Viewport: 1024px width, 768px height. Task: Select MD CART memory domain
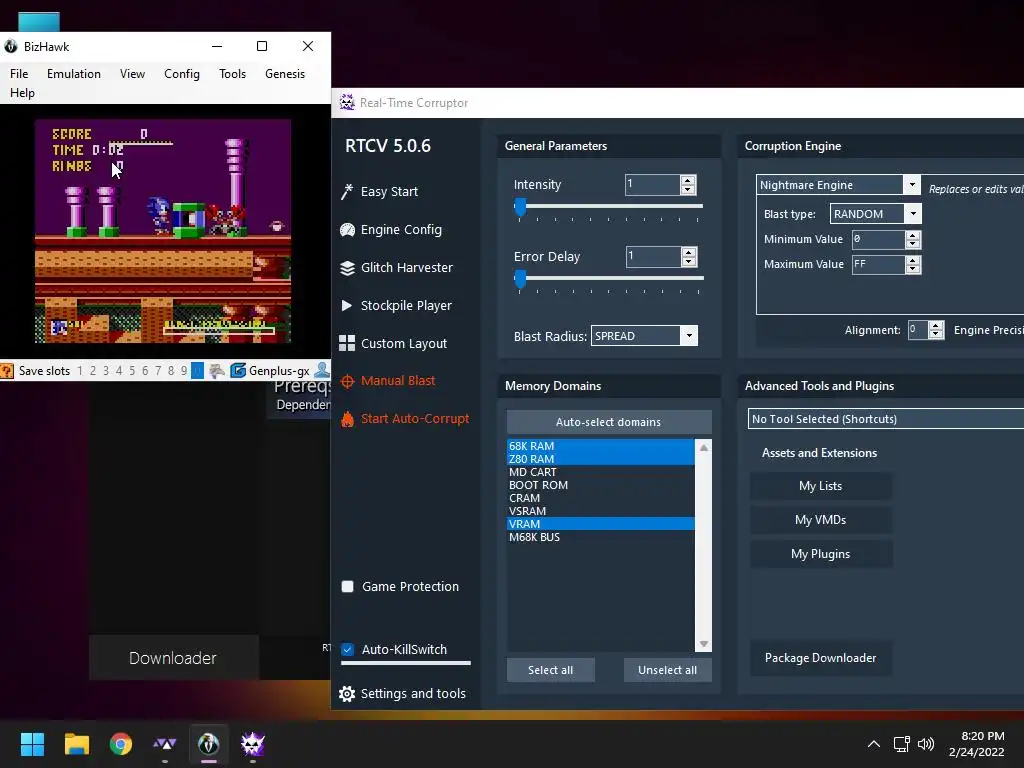[x=600, y=472]
